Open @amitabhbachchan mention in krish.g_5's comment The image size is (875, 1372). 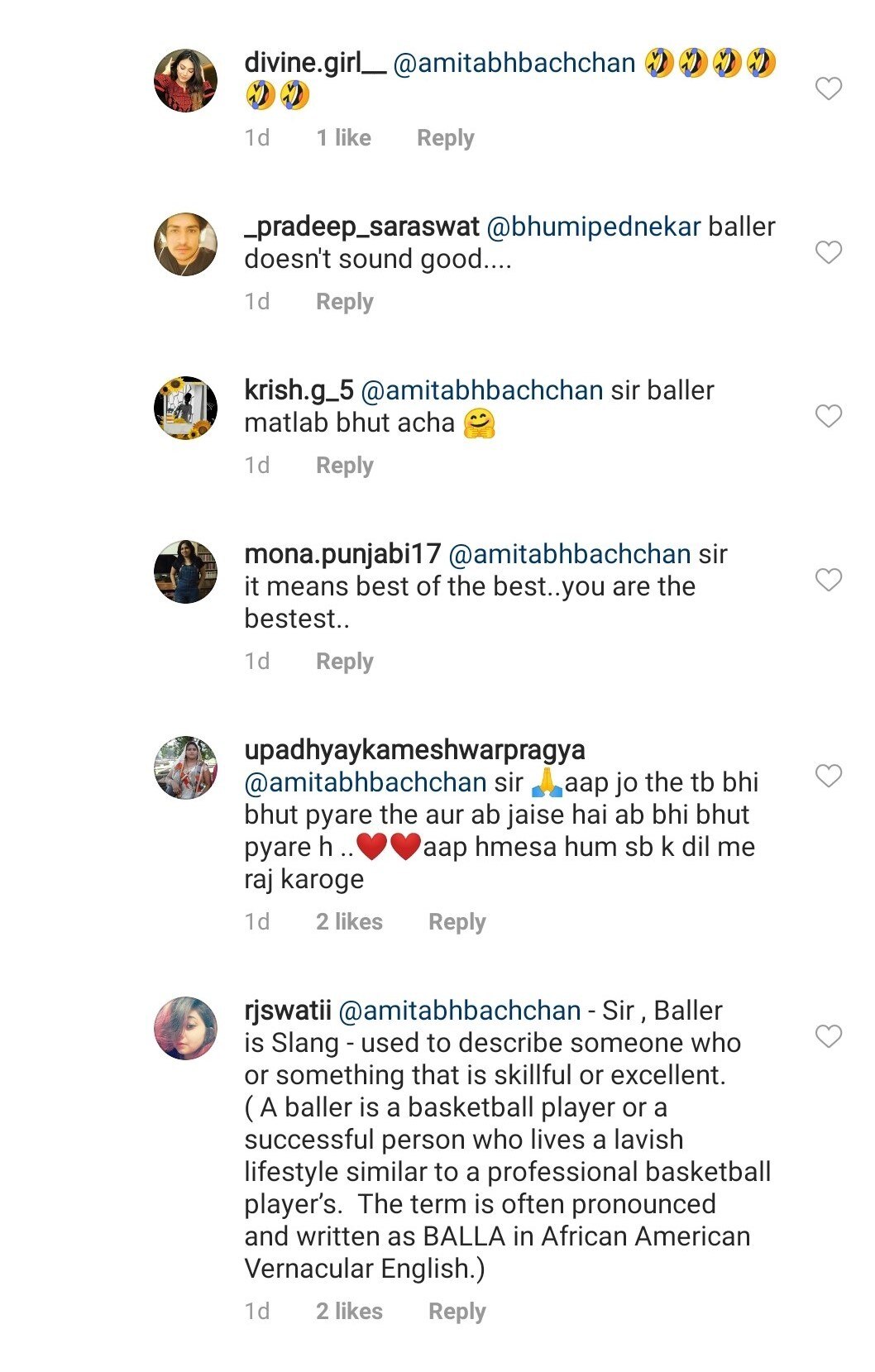pos(482,390)
